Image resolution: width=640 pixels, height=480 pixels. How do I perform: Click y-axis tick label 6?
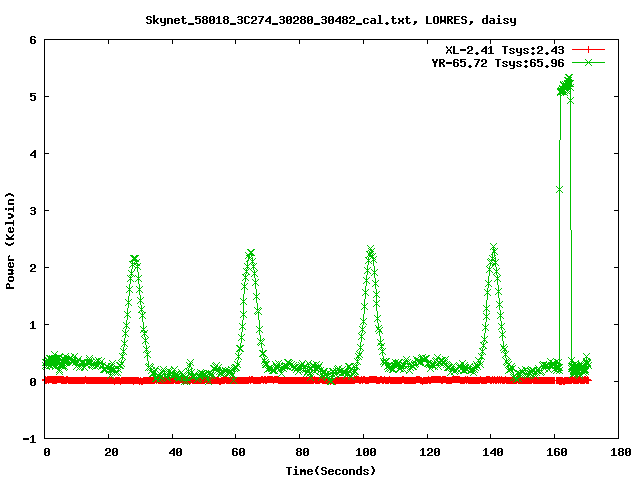[x=33, y=40]
